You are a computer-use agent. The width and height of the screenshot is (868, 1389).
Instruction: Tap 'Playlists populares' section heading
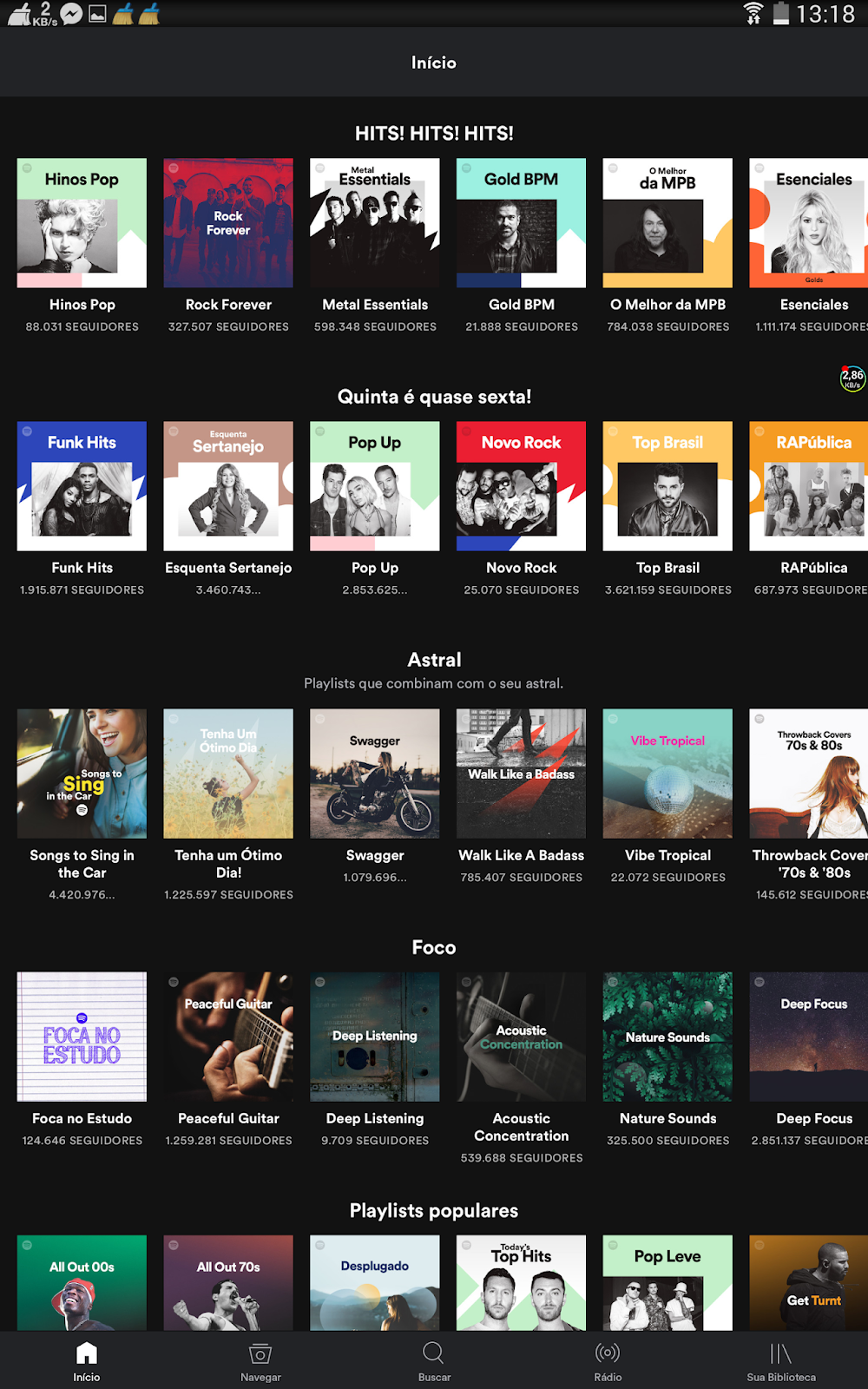434,1211
